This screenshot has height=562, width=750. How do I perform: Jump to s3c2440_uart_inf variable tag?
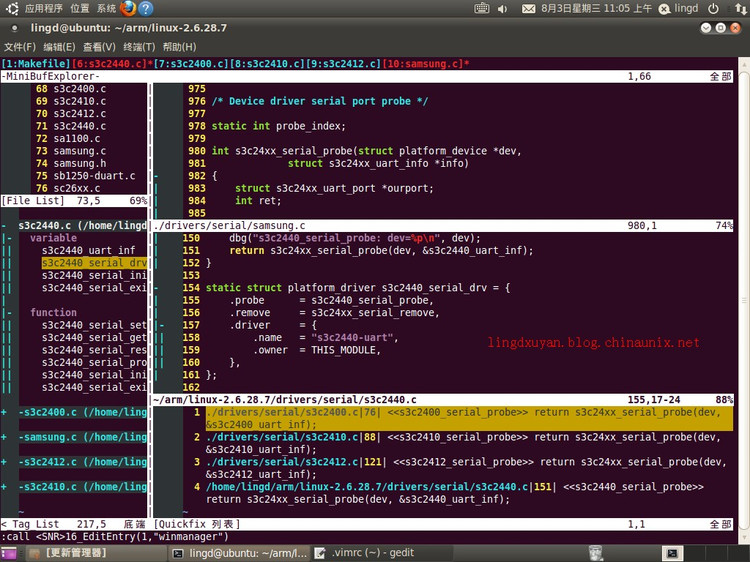88,250
